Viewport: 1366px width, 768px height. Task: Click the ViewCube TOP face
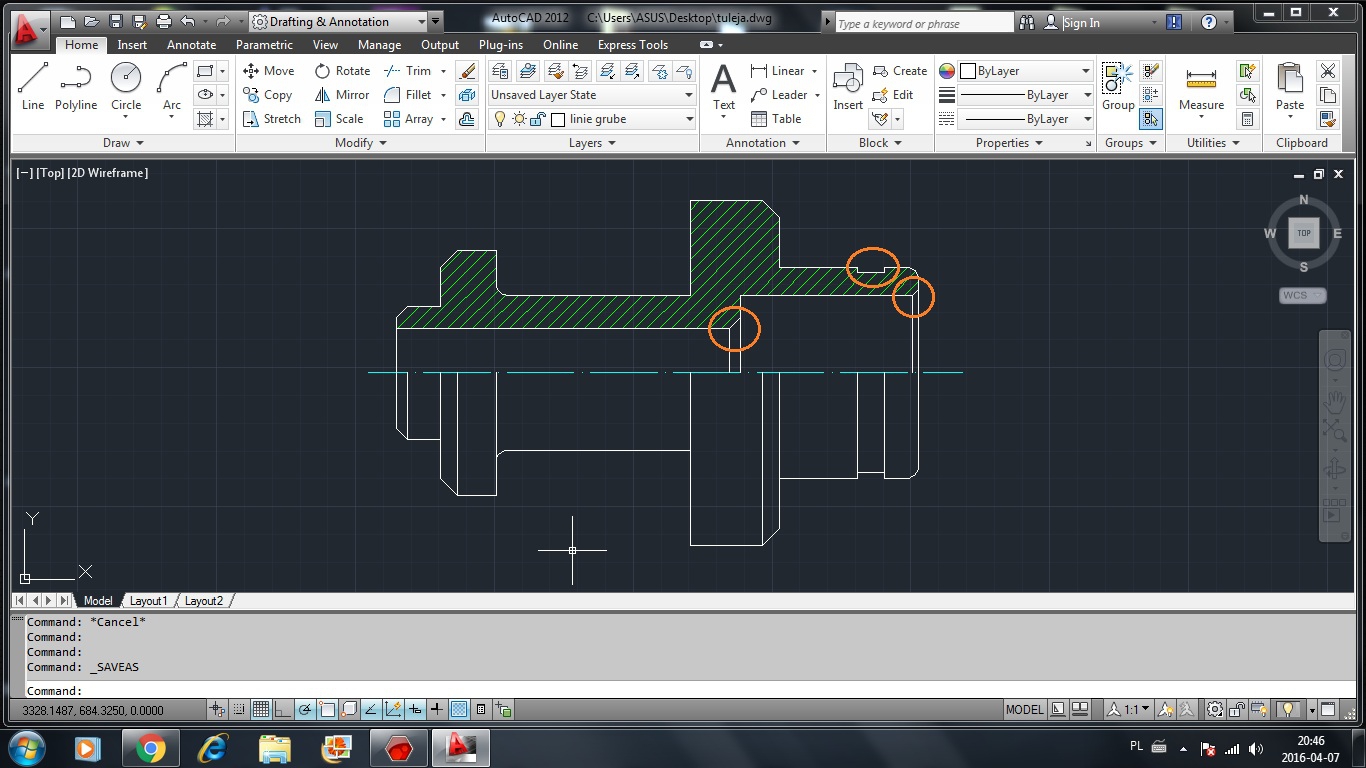[1303, 233]
